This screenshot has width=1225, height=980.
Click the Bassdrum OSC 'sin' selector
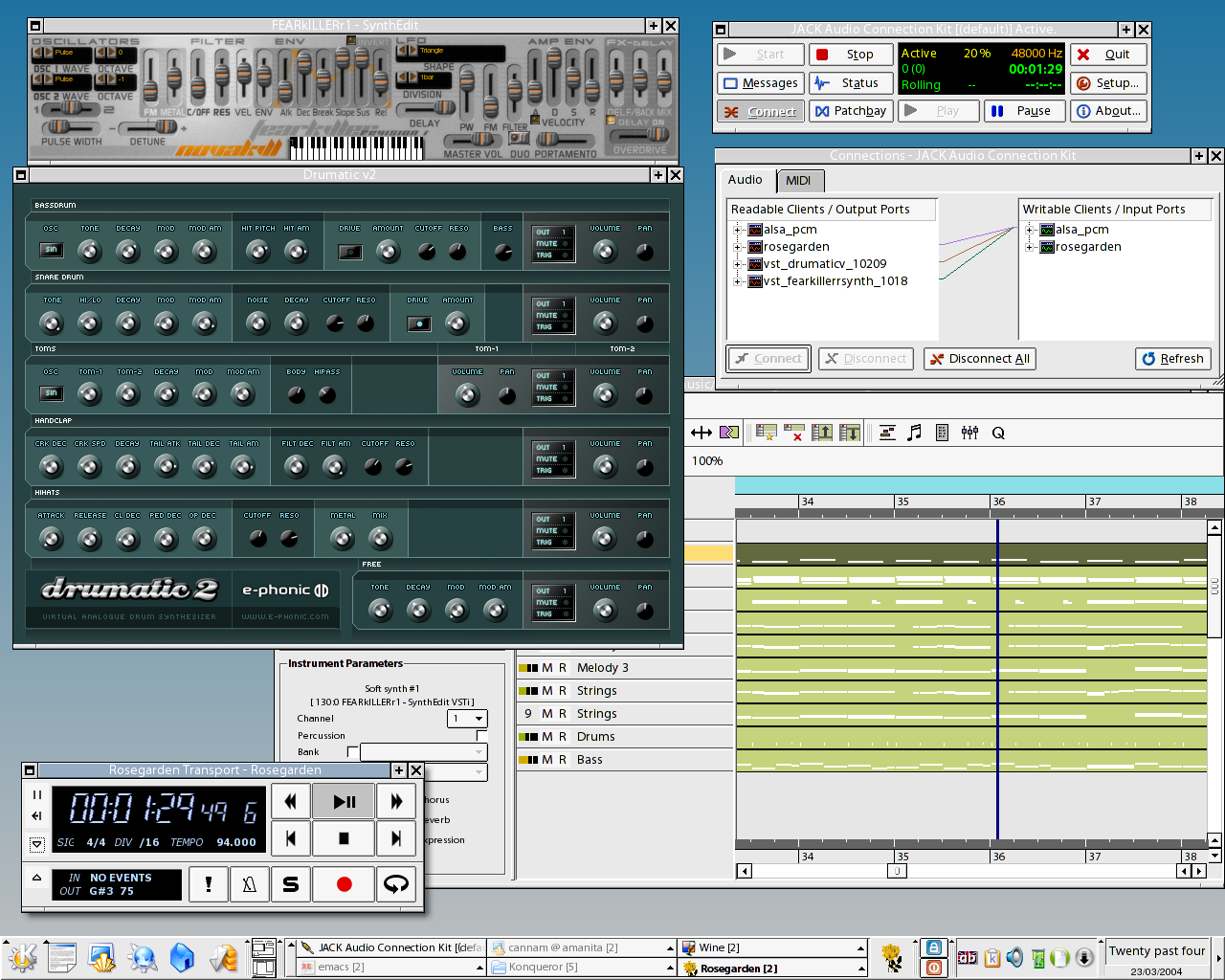(x=51, y=250)
